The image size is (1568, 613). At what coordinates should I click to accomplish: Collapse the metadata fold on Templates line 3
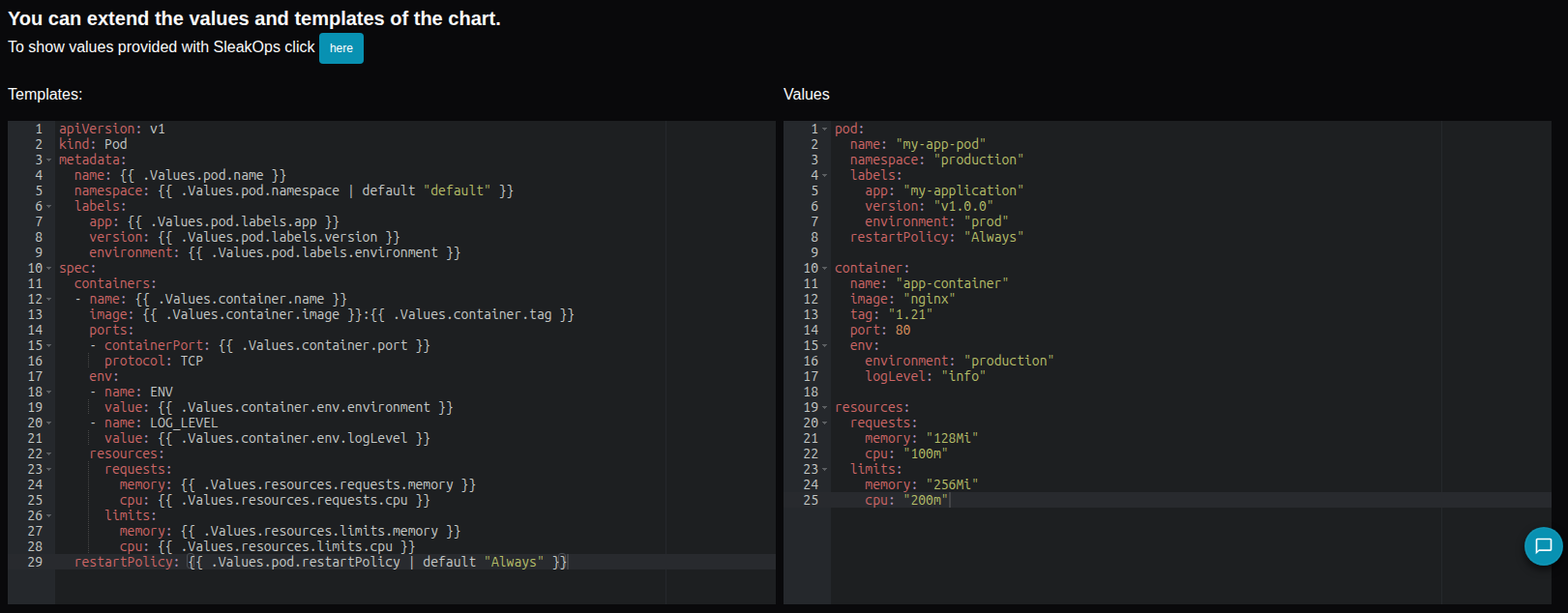(49, 160)
